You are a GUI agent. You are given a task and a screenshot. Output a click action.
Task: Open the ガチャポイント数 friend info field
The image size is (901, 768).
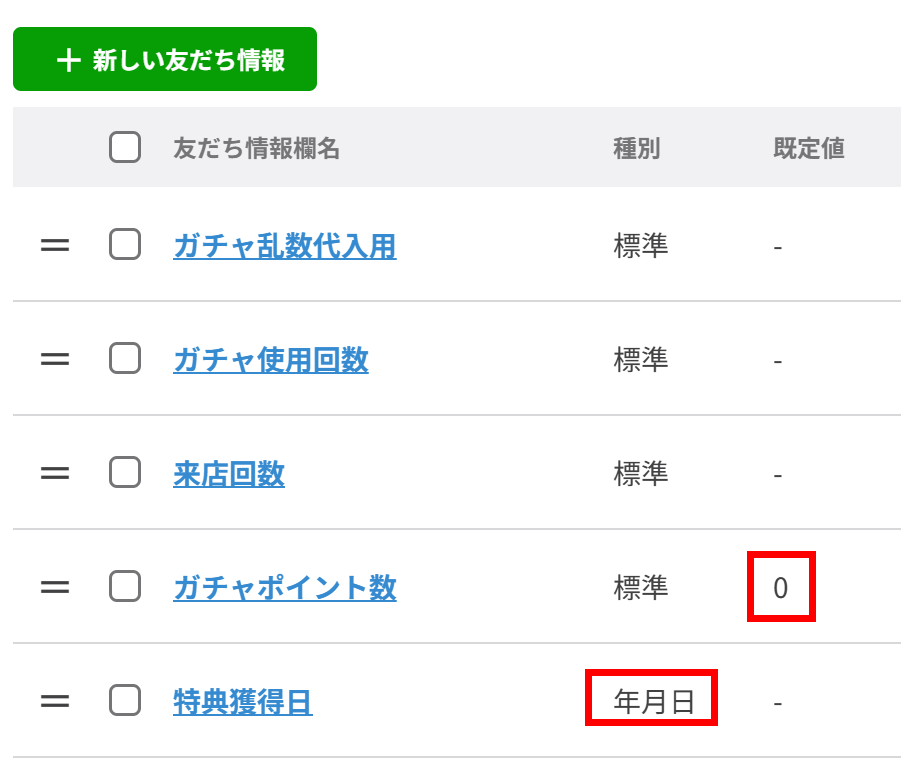pyautogui.click(x=284, y=588)
